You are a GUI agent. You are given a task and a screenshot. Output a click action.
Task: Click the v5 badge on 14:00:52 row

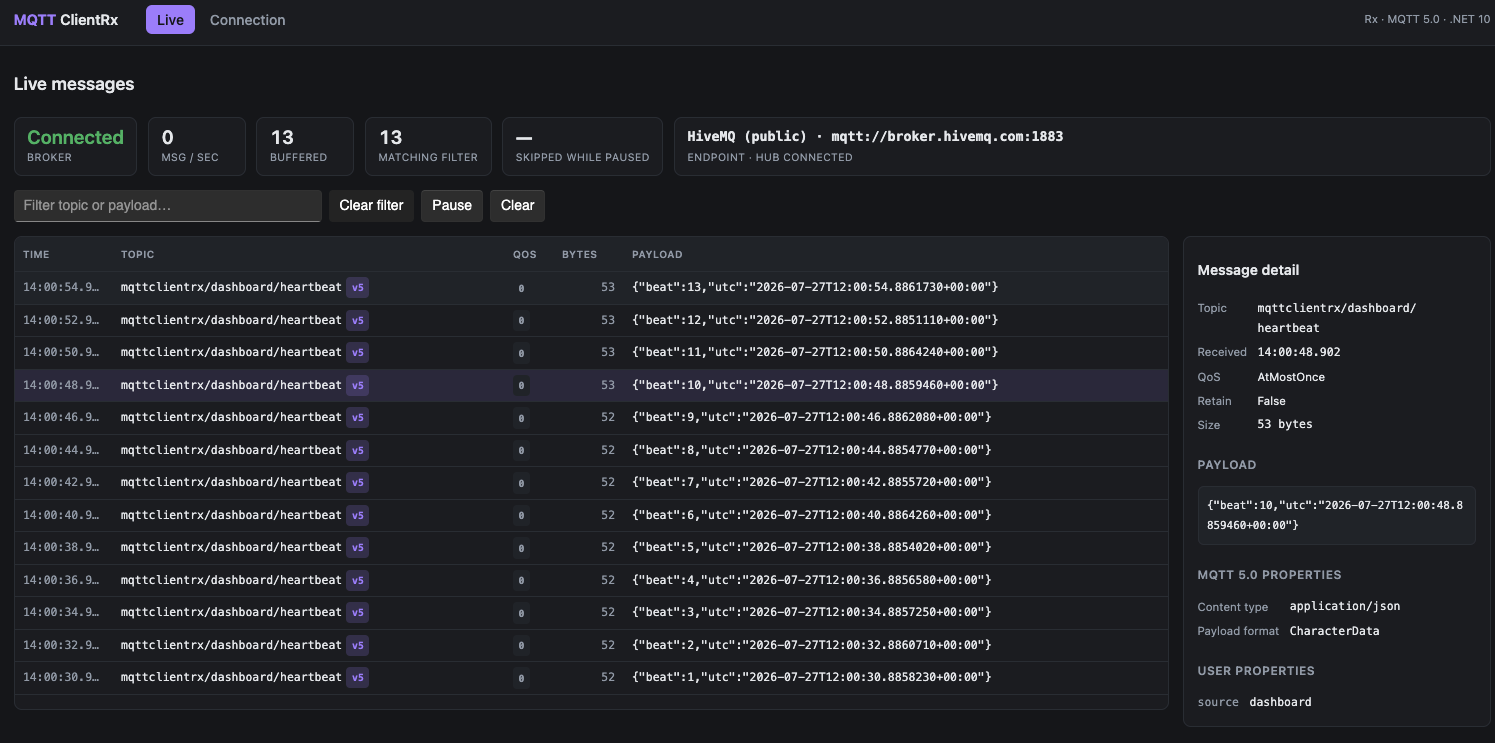[x=358, y=320]
